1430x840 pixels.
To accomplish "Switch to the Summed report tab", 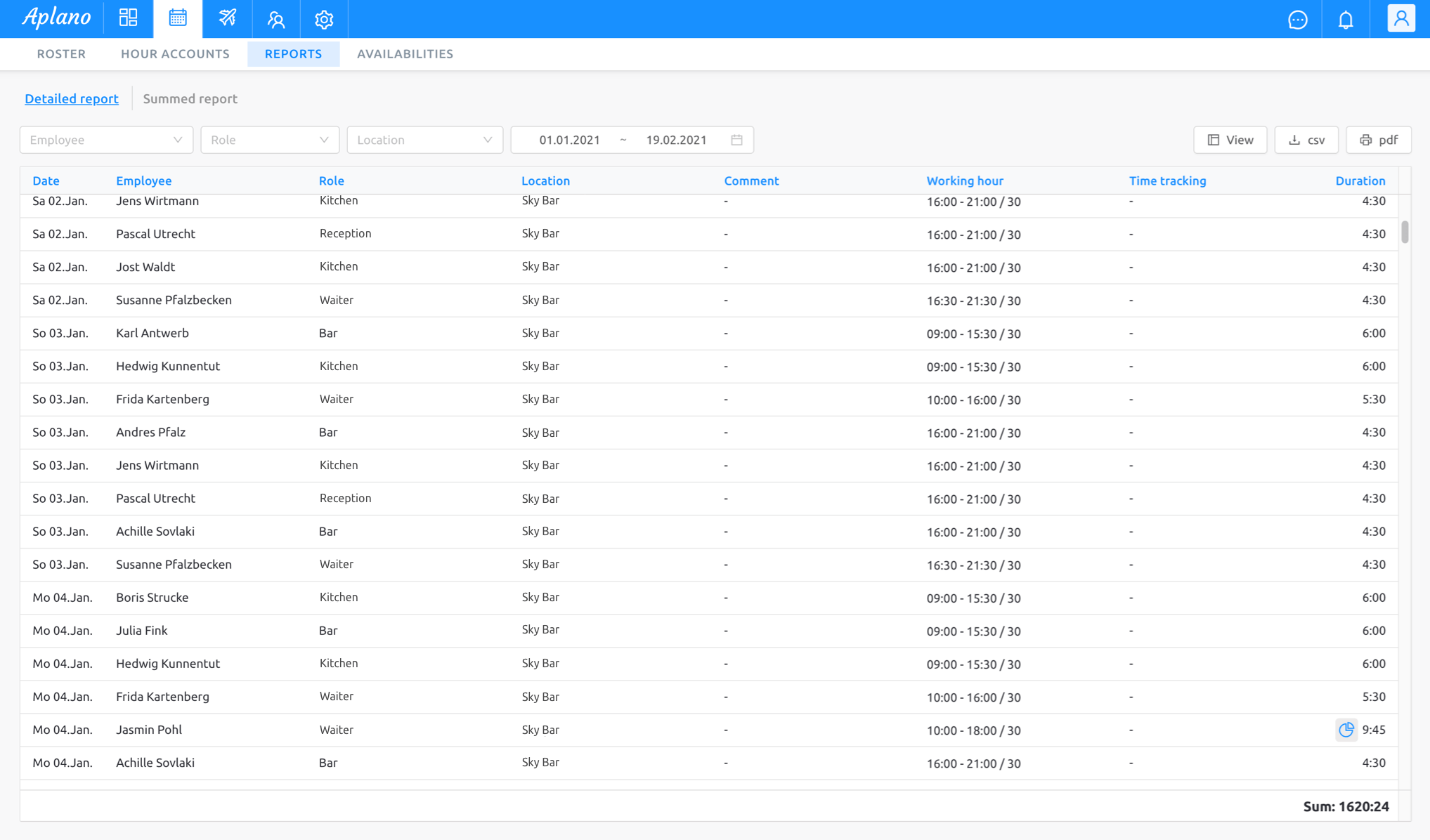I will click(x=190, y=98).
